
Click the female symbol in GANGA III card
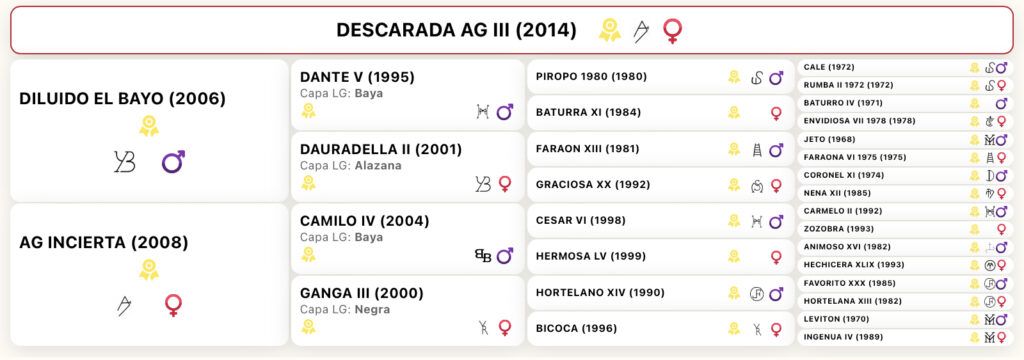505,327
